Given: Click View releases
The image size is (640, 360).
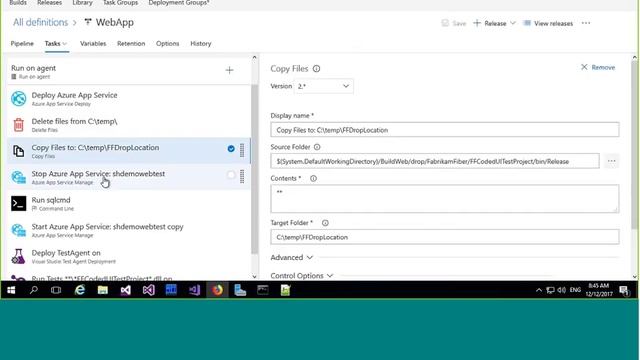Looking at the screenshot, I should point(548,23).
